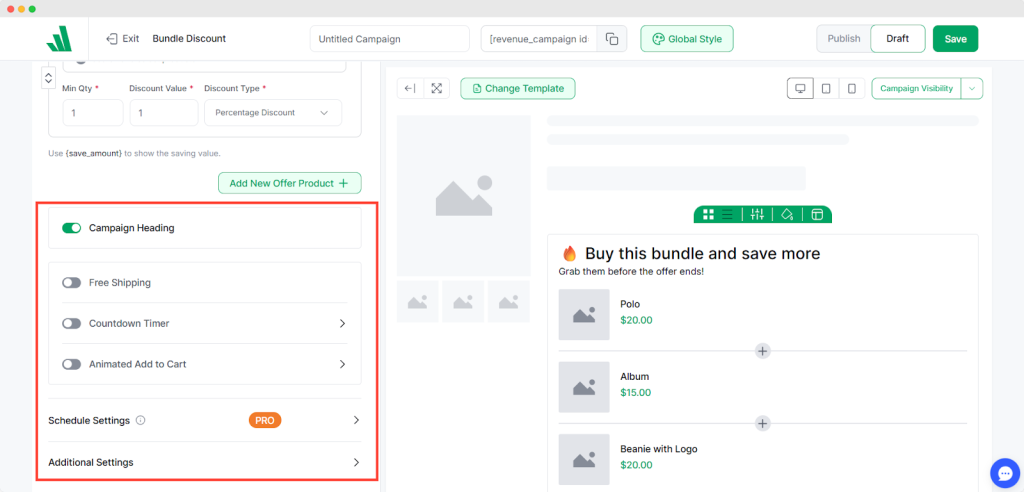This screenshot has width=1024, height=492.
Task: Expand Animated Add to Cart chevron
Action: tap(342, 364)
